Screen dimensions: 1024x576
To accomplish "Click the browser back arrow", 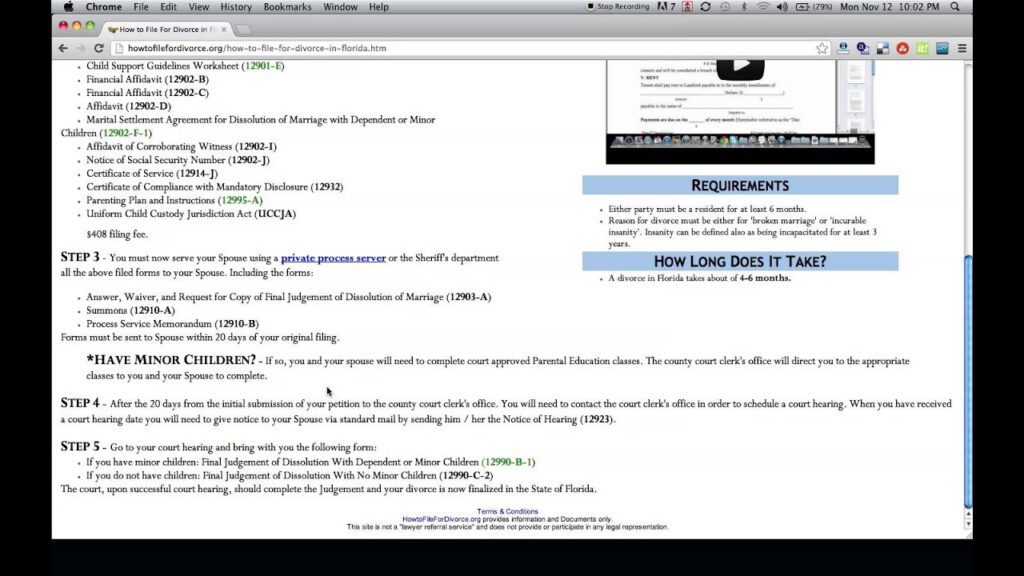I will coord(63,48).
